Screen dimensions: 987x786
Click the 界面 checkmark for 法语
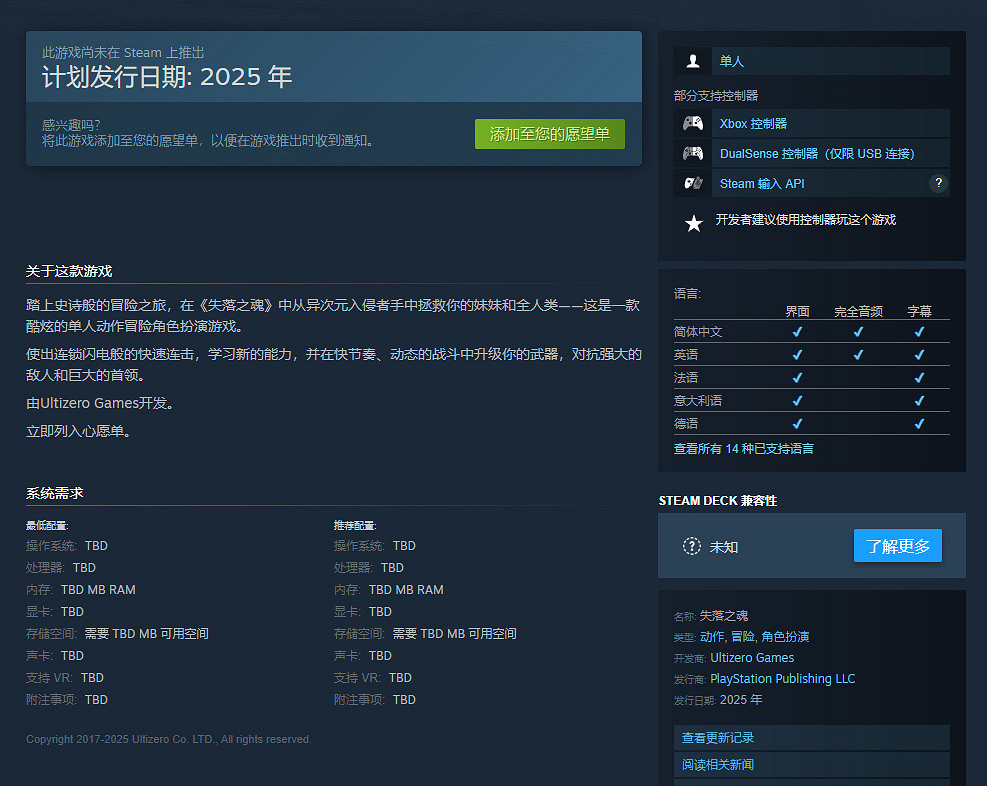point(797,377)
